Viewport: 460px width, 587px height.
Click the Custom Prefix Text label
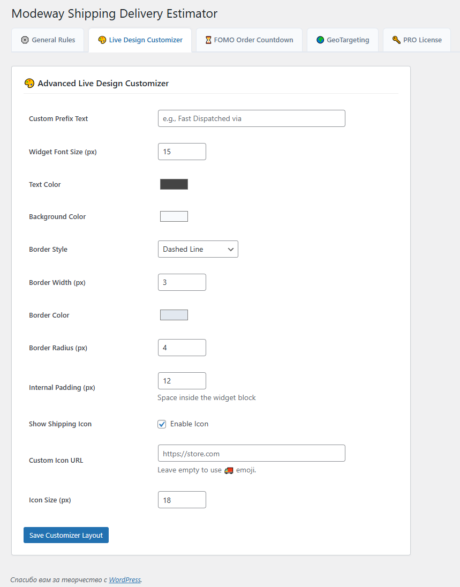[x=58, y=119]
